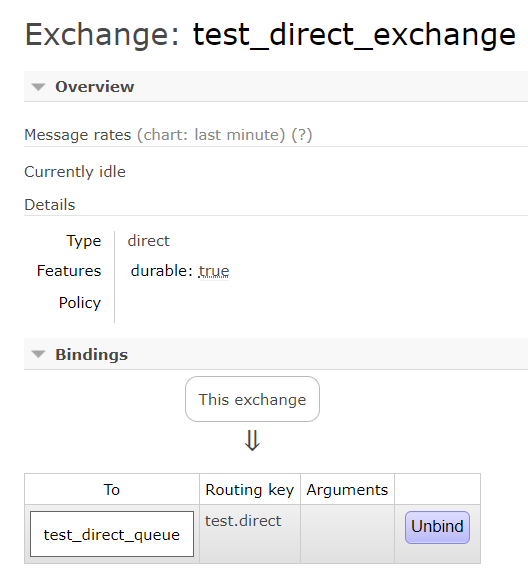This screenshot has height=584, width=528.
Task: Click the downward double arrow icon
Action: click(x=252, y=440)
